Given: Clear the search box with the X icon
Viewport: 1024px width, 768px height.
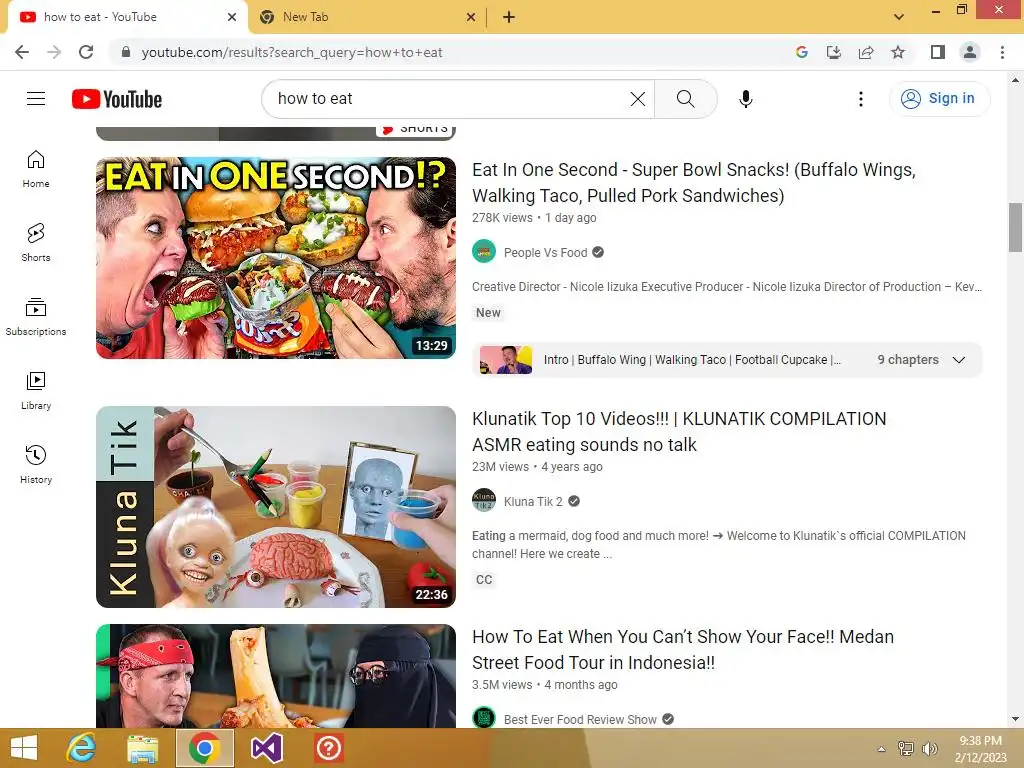Looking at the screenshot, I should (637, 99).
